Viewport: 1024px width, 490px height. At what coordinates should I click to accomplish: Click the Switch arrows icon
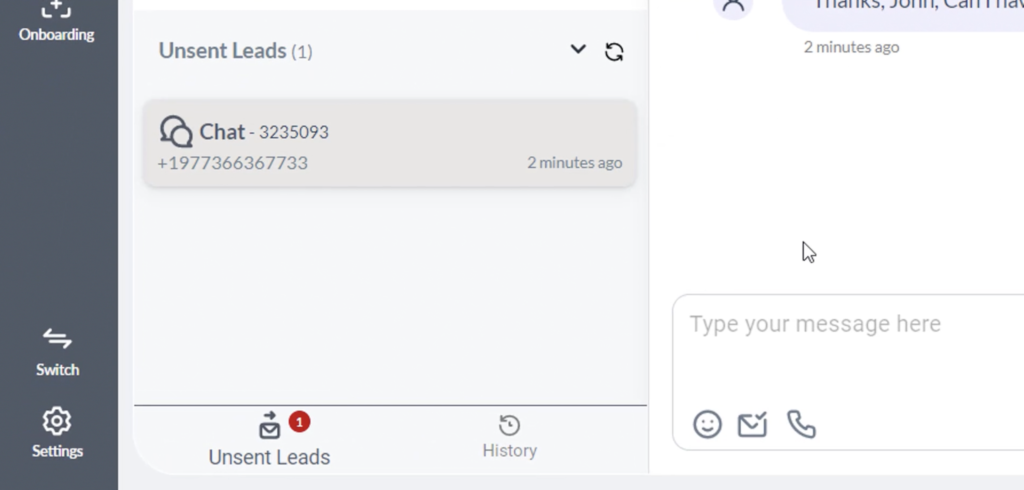[57, 338]
